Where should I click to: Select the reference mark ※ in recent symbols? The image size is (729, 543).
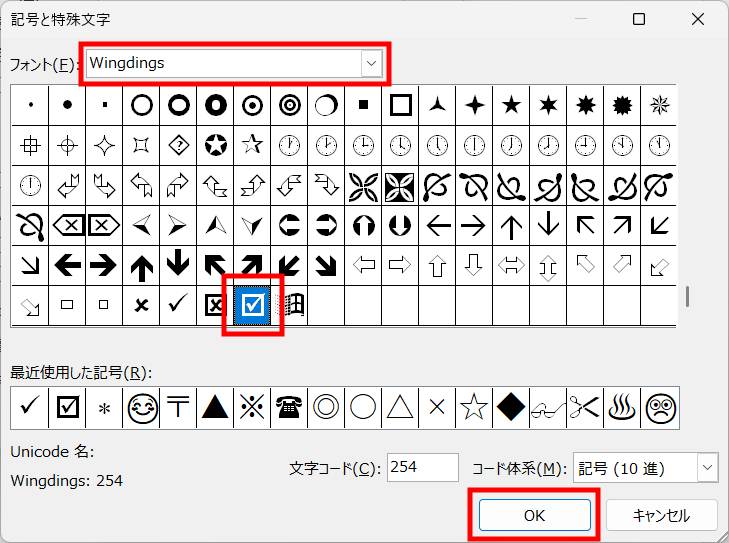tap(252, 408)
